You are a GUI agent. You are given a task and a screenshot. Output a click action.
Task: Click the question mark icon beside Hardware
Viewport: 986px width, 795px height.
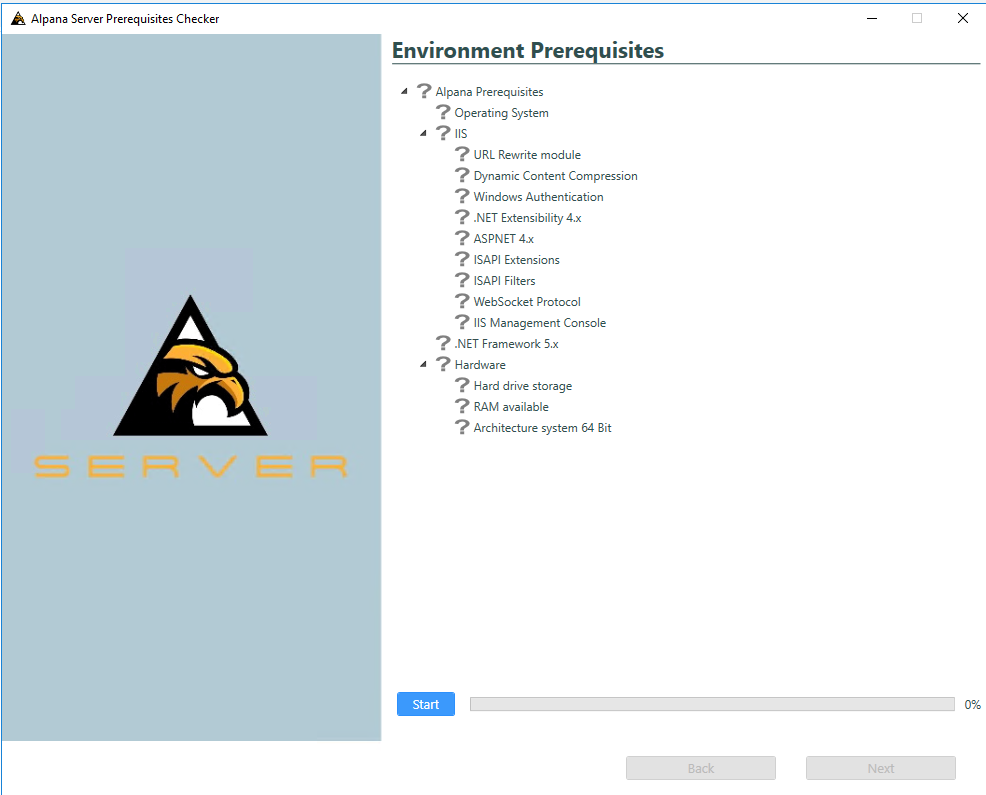click(x=443, y=364)
